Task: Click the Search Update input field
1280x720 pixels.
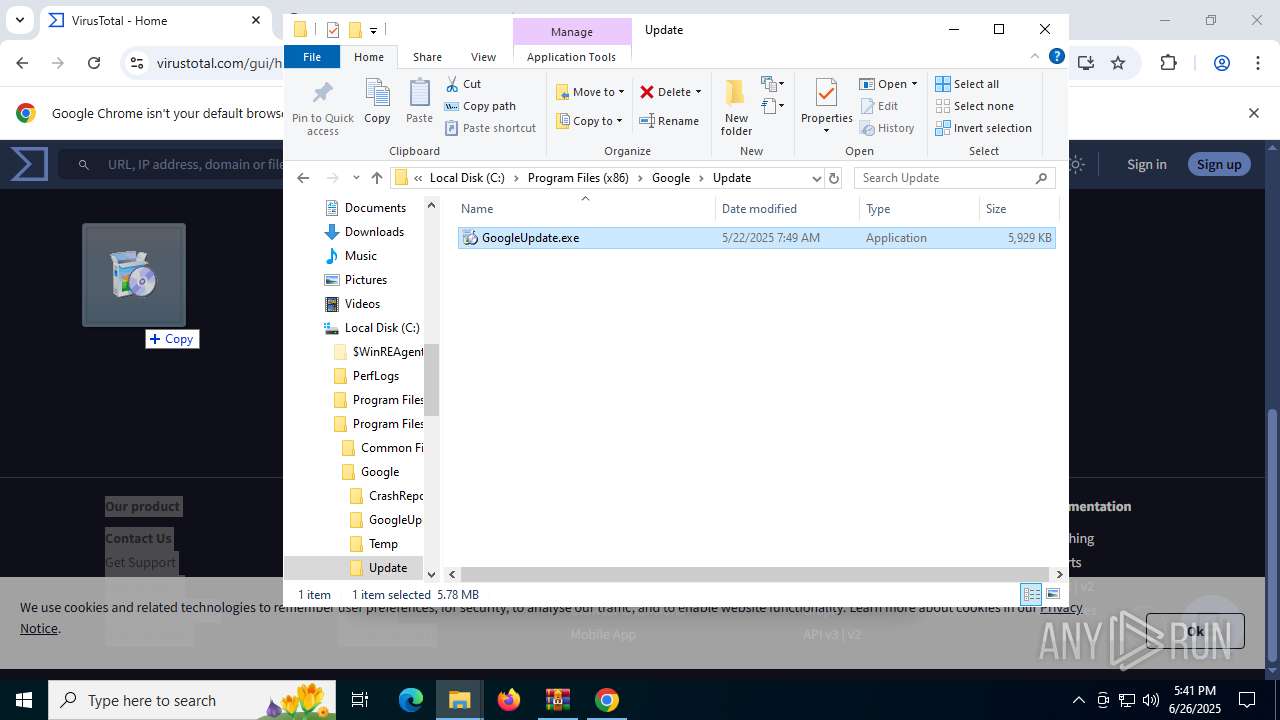Action: click(944, 178)
